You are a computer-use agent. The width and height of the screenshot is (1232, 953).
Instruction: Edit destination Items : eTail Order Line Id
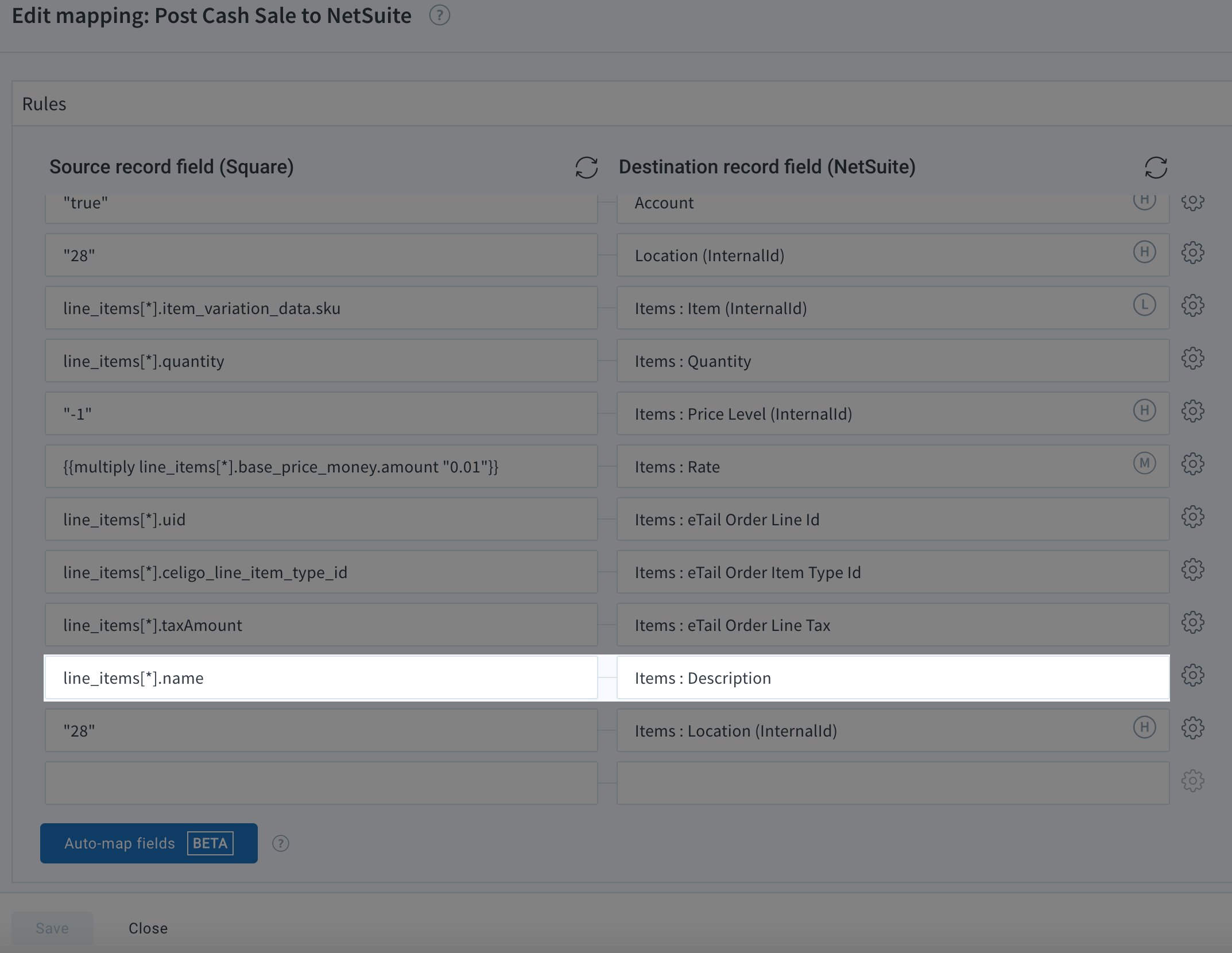coord(893,519)
